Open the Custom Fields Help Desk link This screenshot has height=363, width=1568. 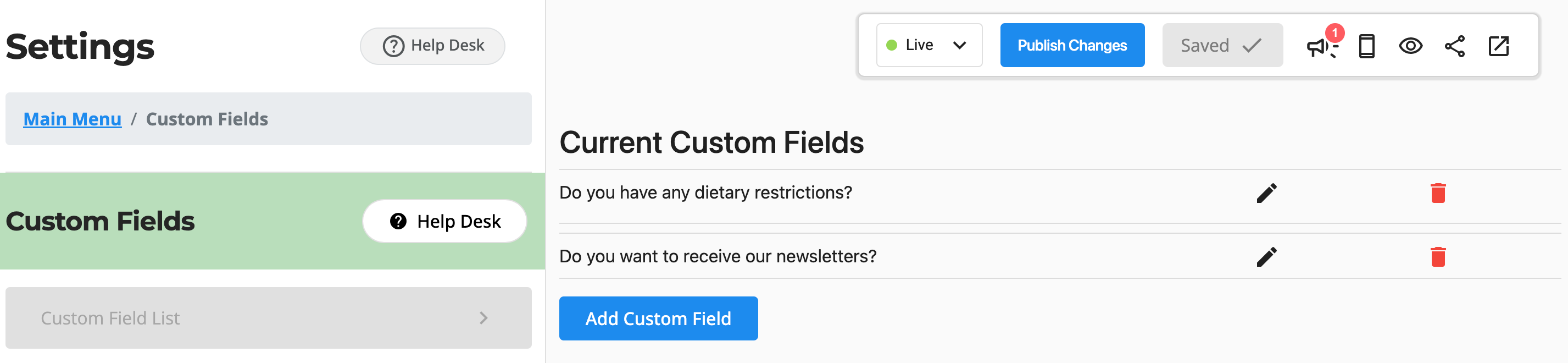click(444, 221)
